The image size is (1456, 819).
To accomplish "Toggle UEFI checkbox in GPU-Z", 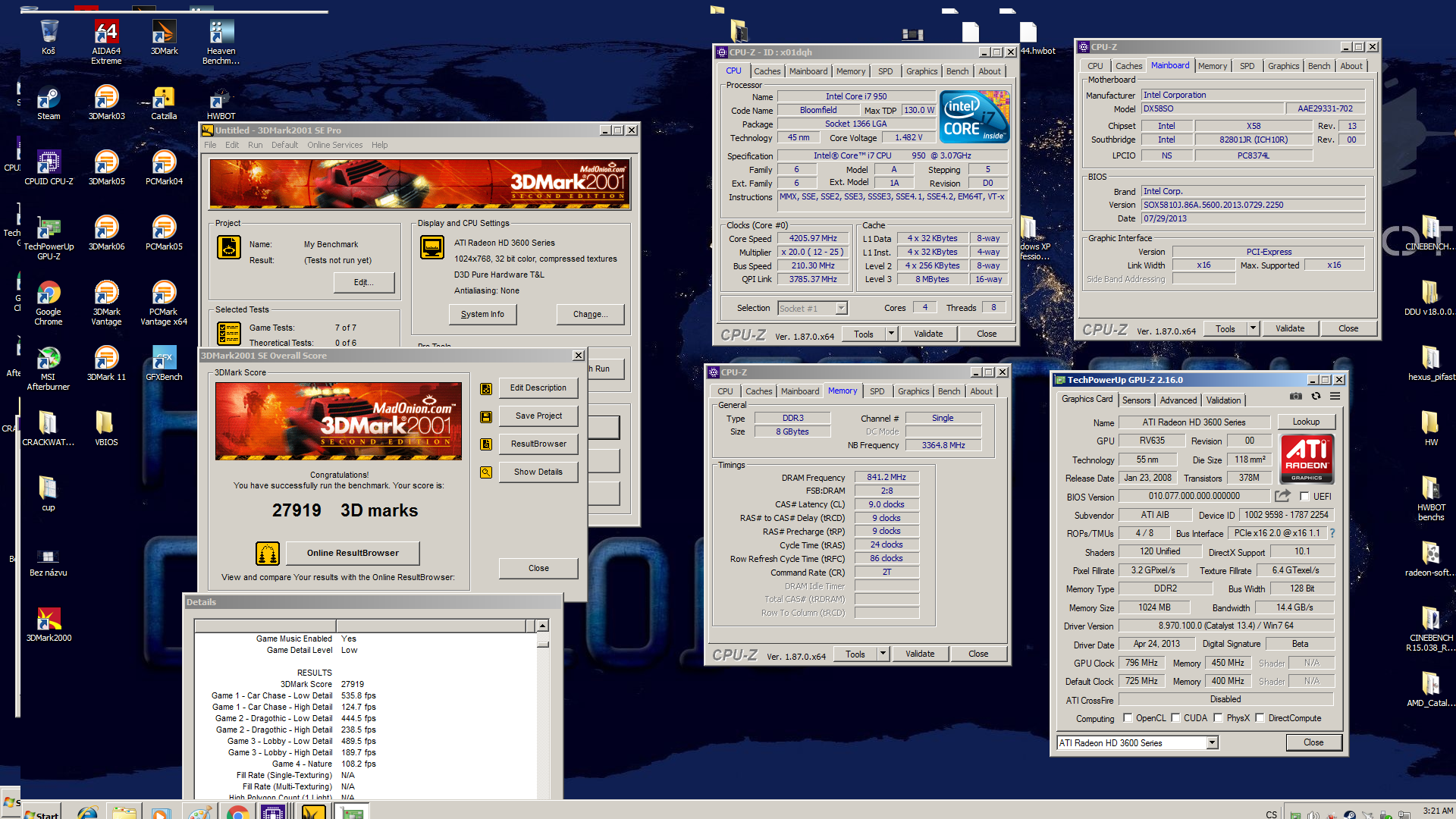I will coord(1304,497).
